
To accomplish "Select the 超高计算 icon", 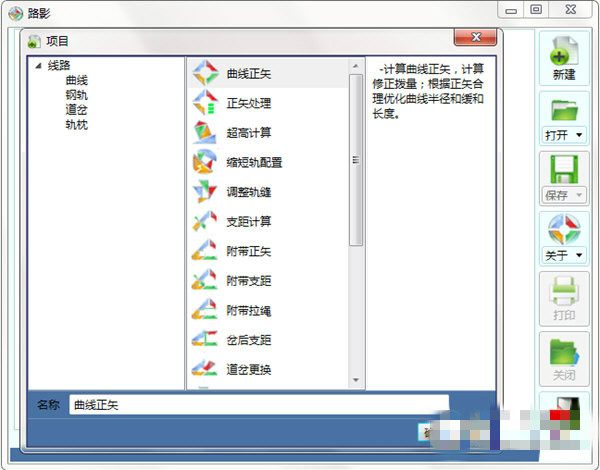I will pyautogui.click(x=205, y=132).
